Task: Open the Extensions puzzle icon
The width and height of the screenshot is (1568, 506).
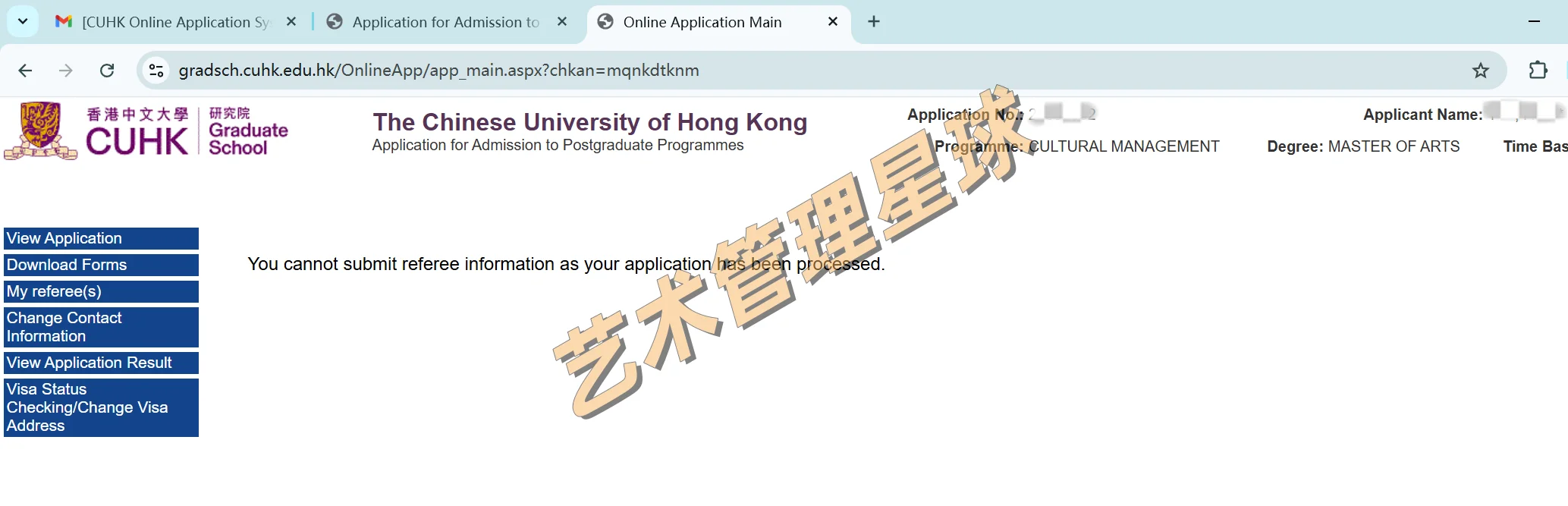Action: pos(1538,71)
